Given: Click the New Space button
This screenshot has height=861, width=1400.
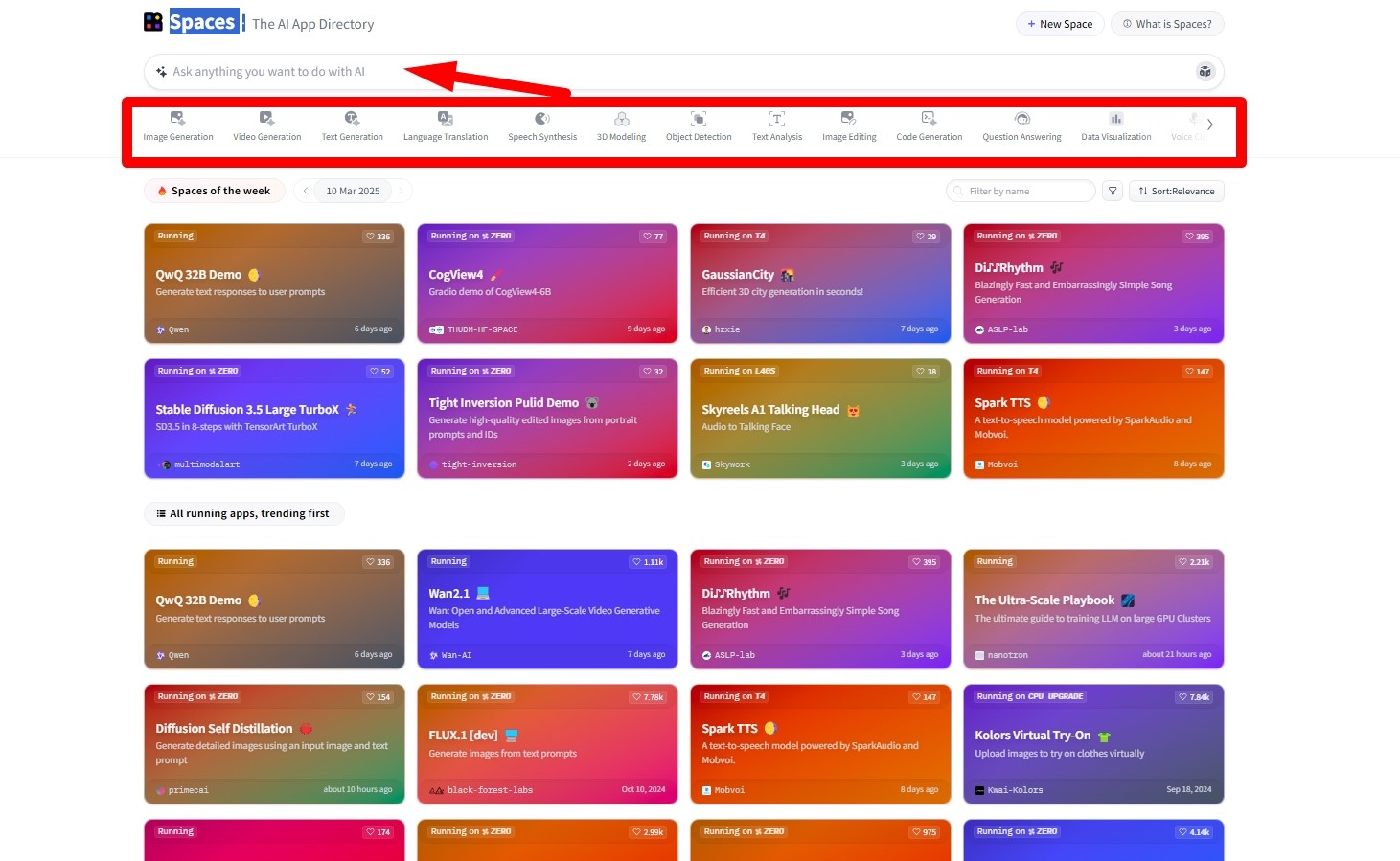Looking at the screenshot, I should click(x=1060, y=24).
